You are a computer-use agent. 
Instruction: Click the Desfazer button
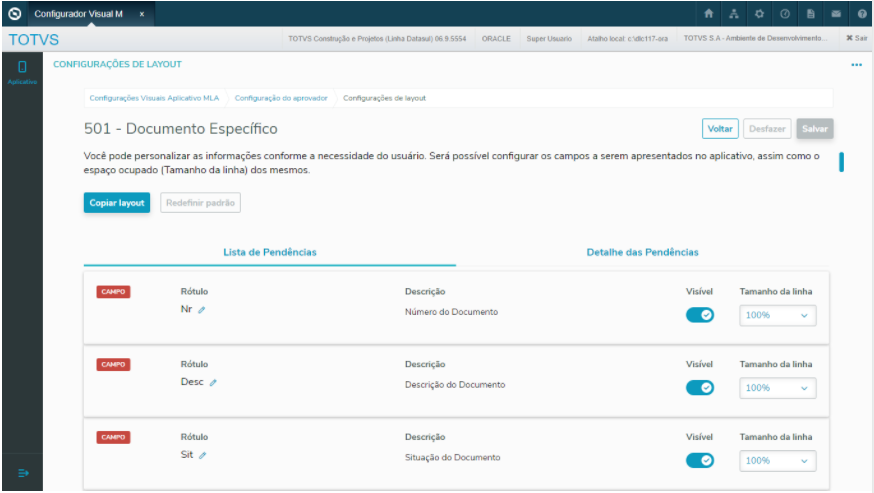767,129
